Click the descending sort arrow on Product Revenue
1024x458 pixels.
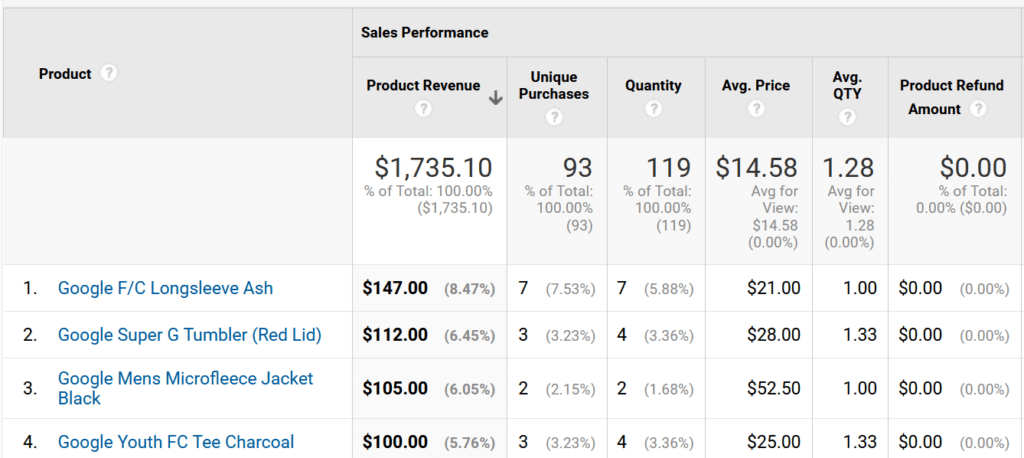coord(496,98)
